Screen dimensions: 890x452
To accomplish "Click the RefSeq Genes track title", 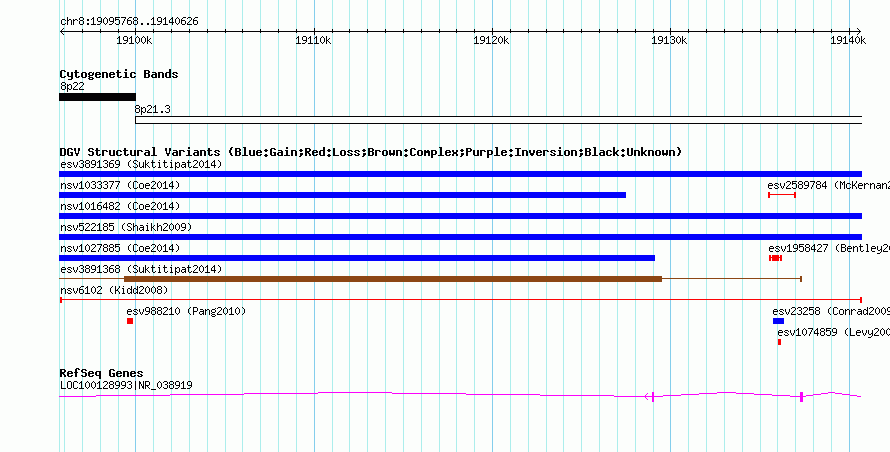I will (x=101, y=373).
